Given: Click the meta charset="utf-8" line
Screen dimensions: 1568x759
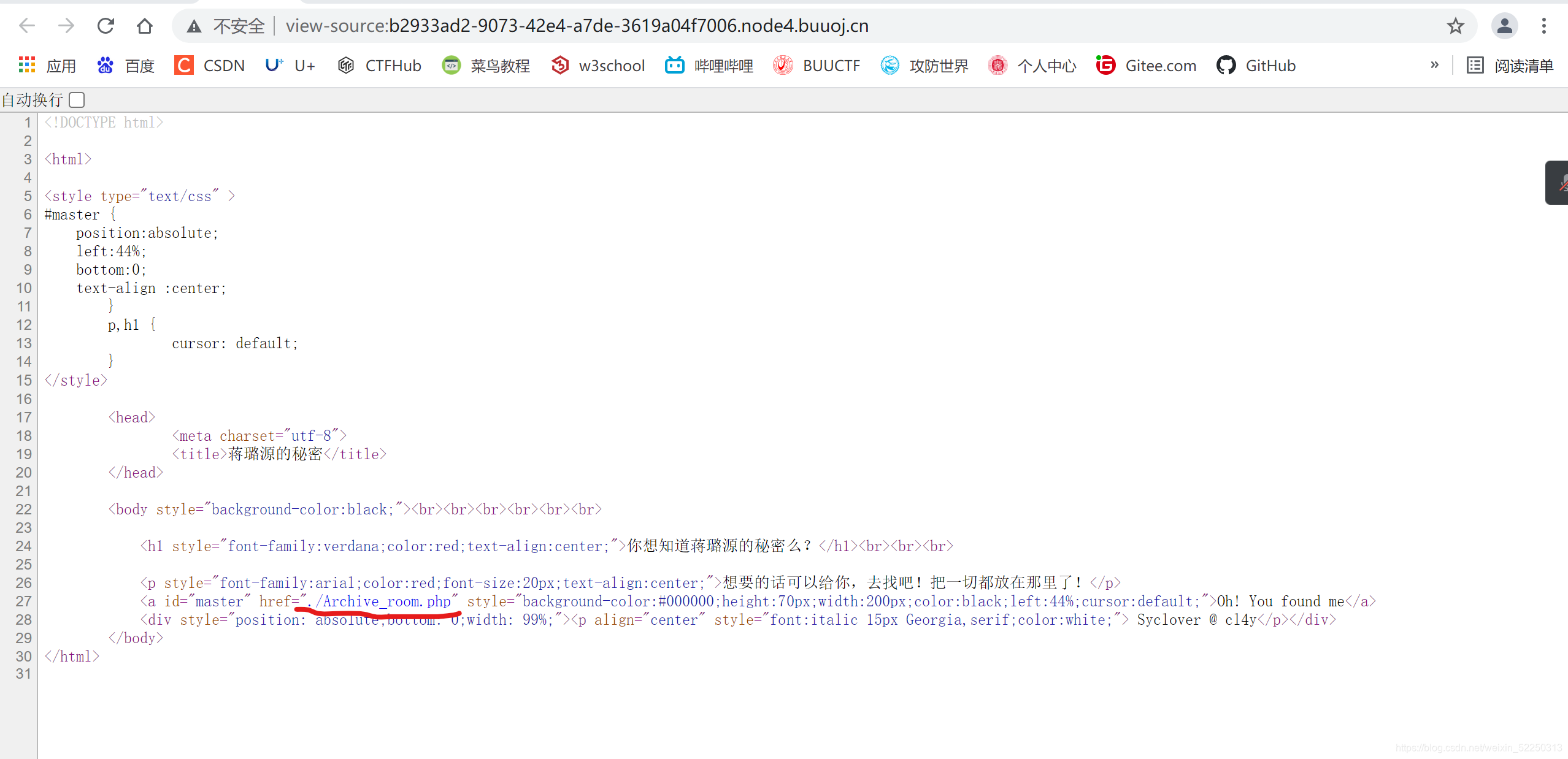Looking at the screenshot, I should [x=259, y=435].
